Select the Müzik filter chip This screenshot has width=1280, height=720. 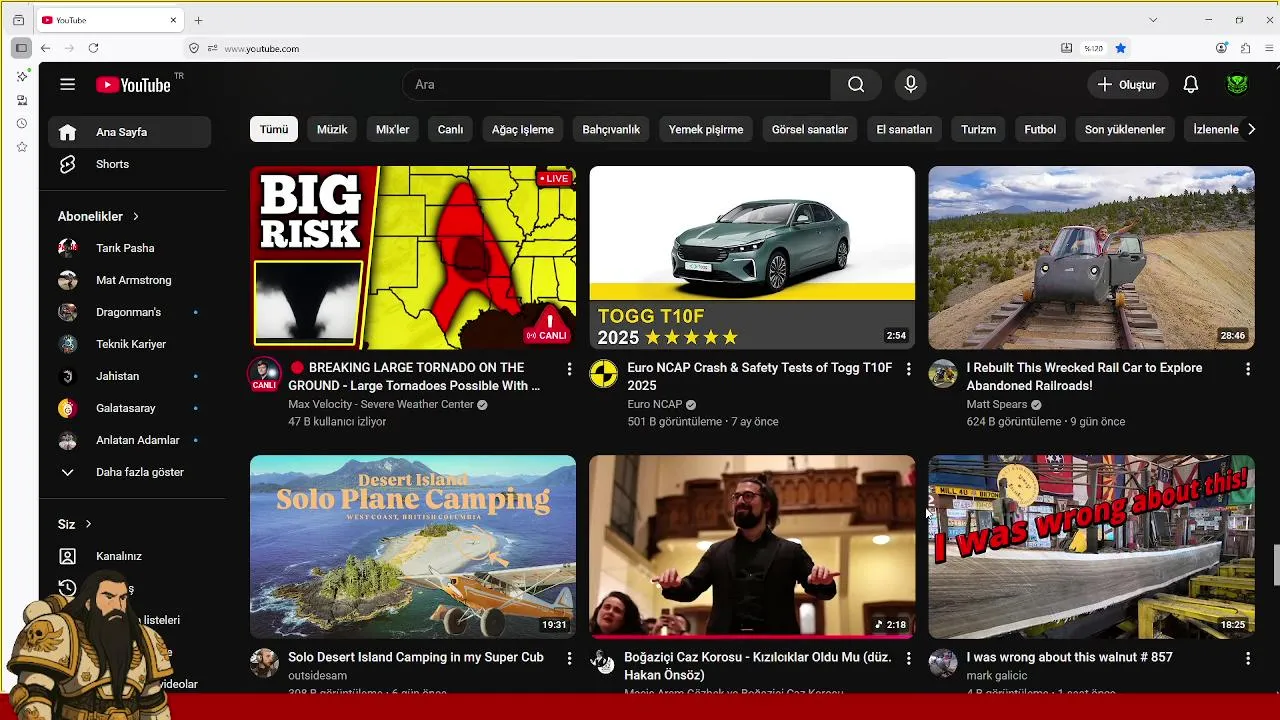pyautogui.click(x=332, y=129)
